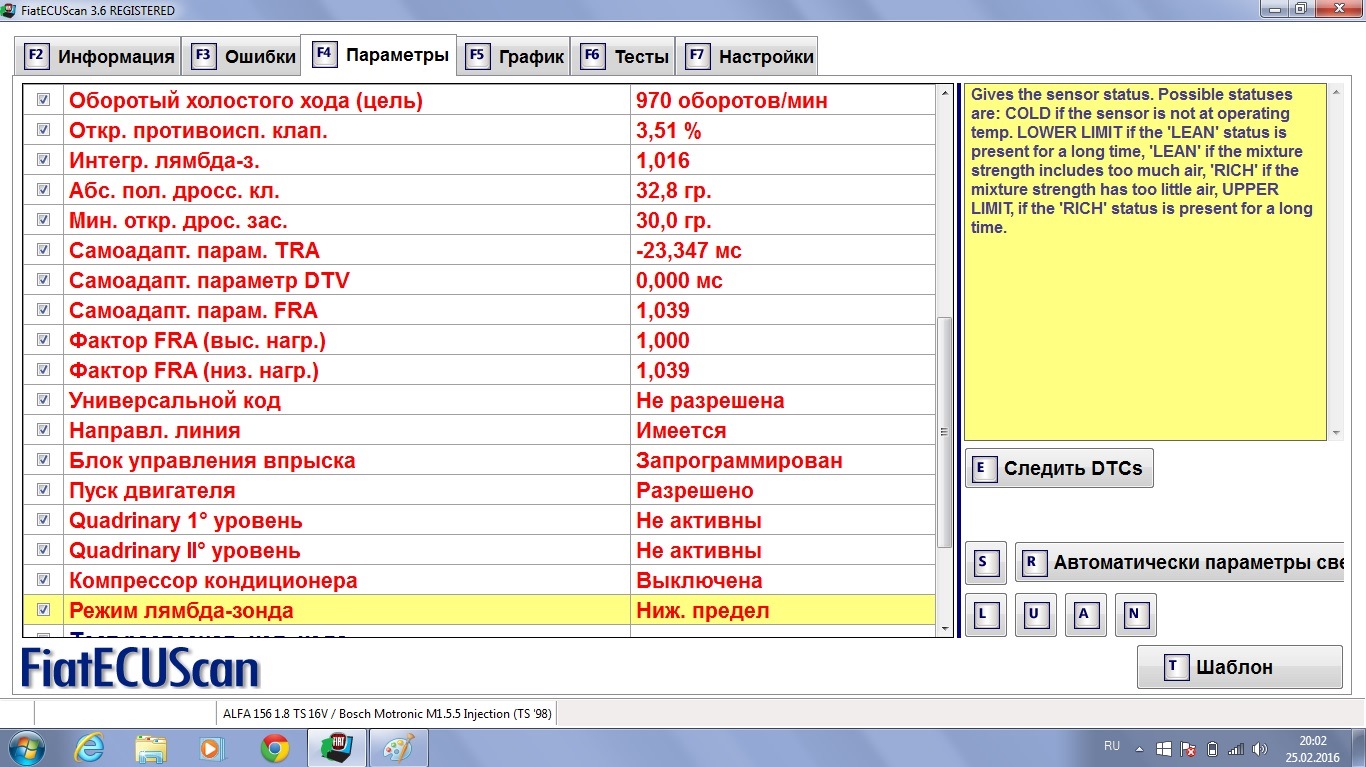Switch to the Ошибки tab
The width and height of the screenshot is (1366, 767).
click(x=243, y=56)
